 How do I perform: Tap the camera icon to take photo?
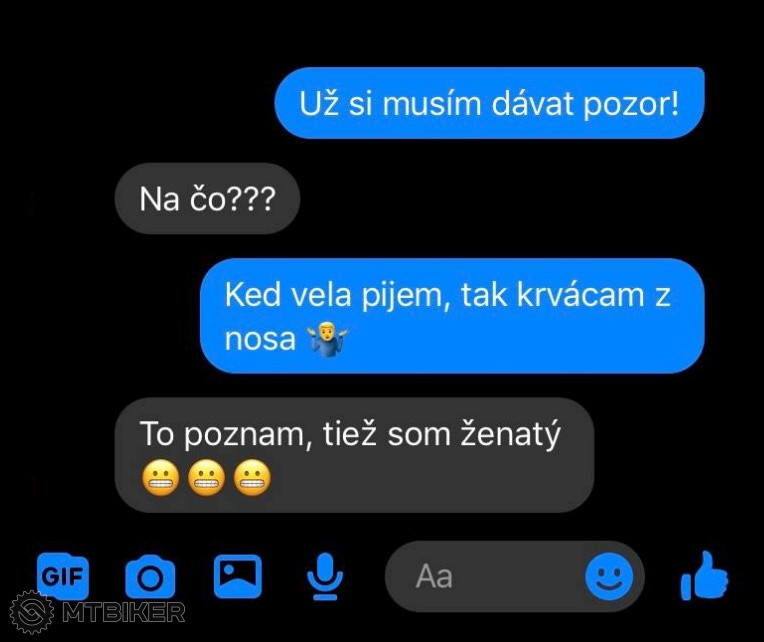(150, 577)
